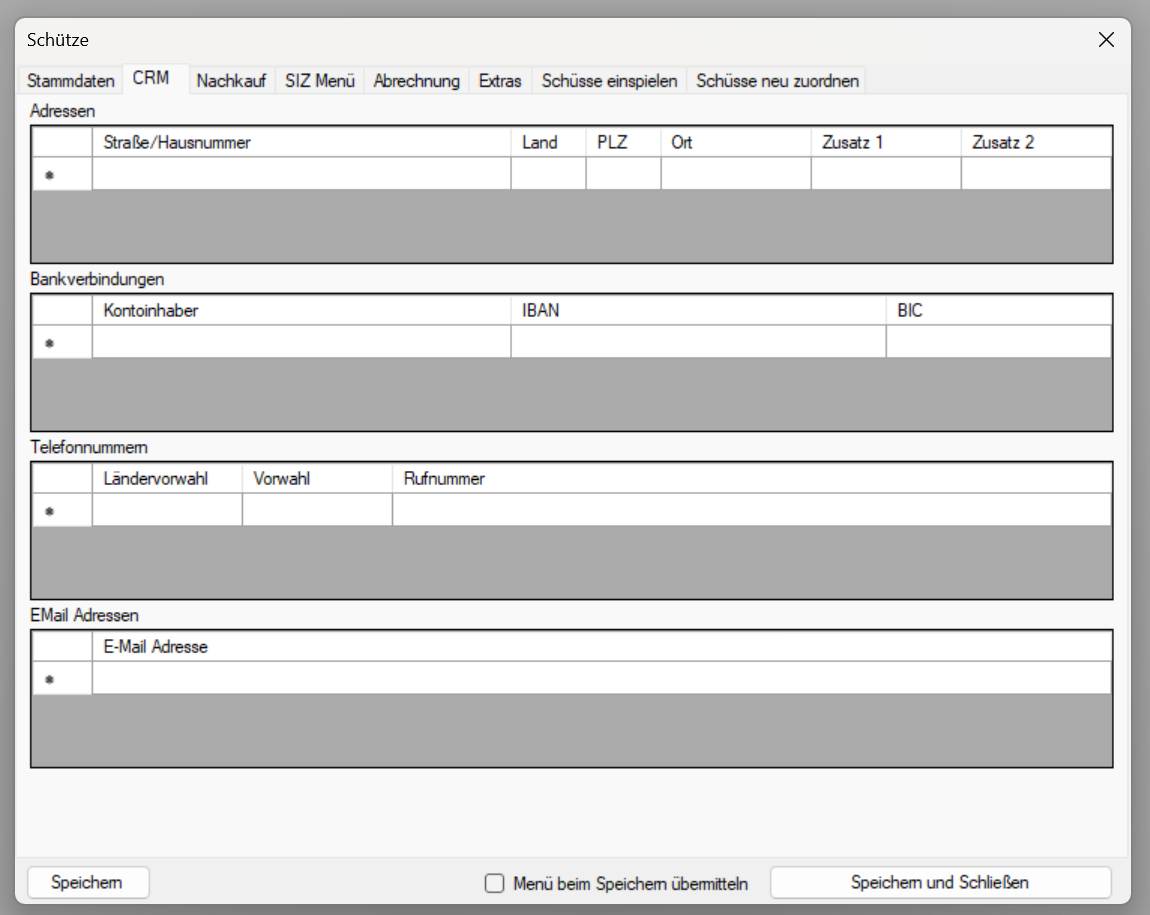Viewport: 1150px width, 915px height.
Task: Click the Straße/Hausnummer cell in new row
Action: (301, 174)
